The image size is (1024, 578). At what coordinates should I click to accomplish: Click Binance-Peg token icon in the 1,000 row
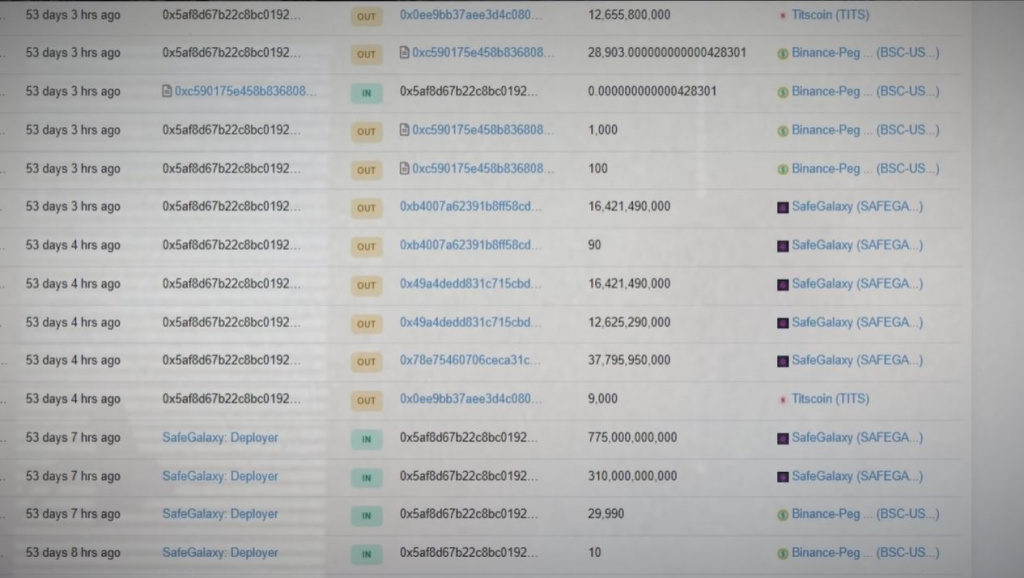pyautogui.click(x=782, y=131)
